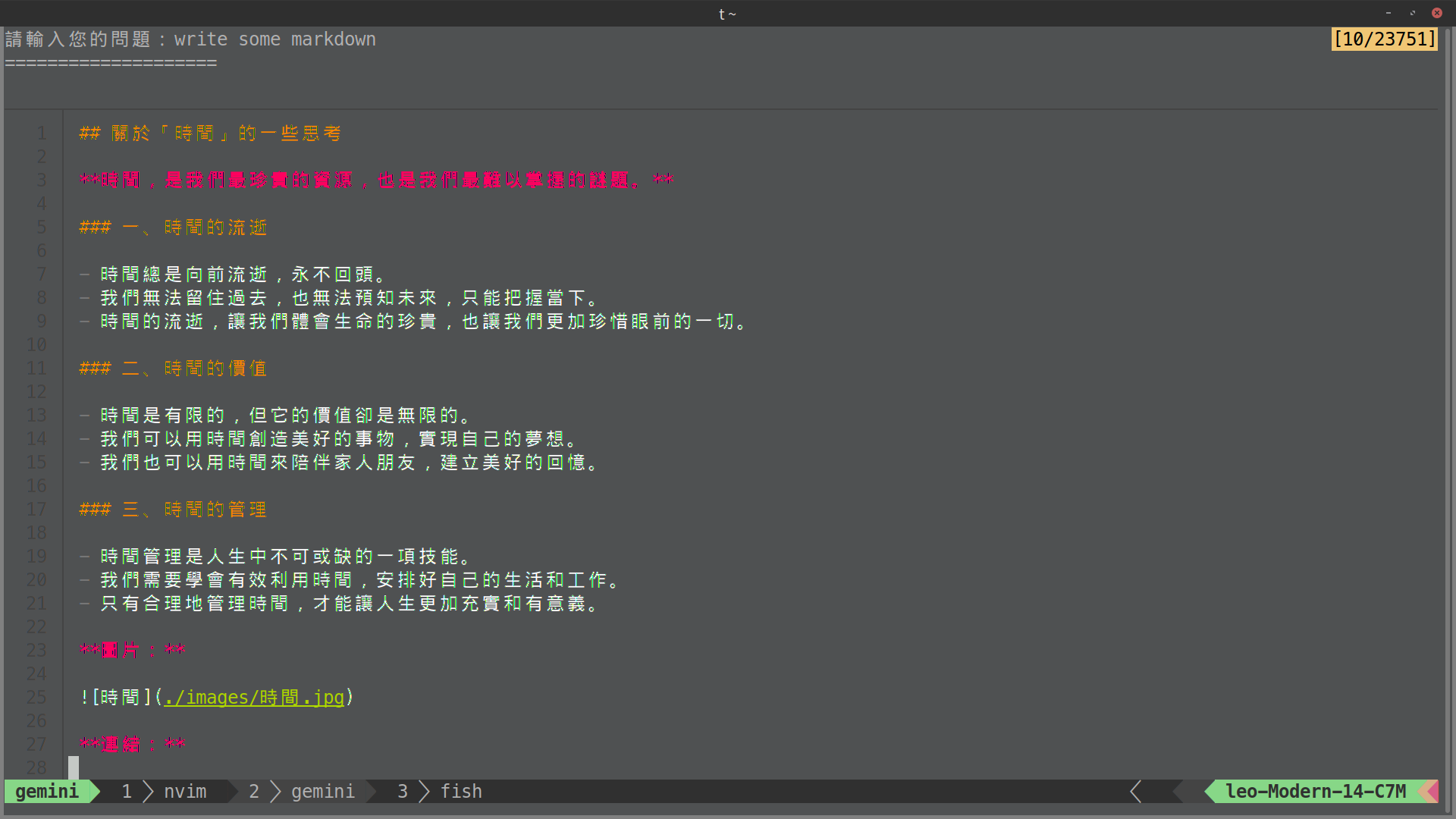Screen dimensions: 1456x819
Task: Click the line 時間管理是人生中不可或缺的一項技能
Action: [x=286, y=557]
